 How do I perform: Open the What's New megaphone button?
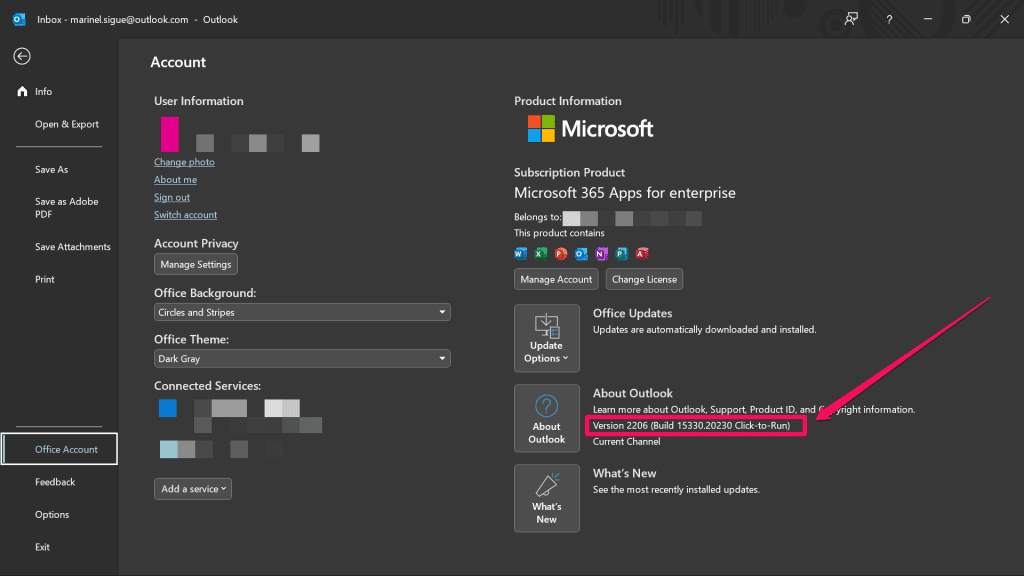pos(546,497)
